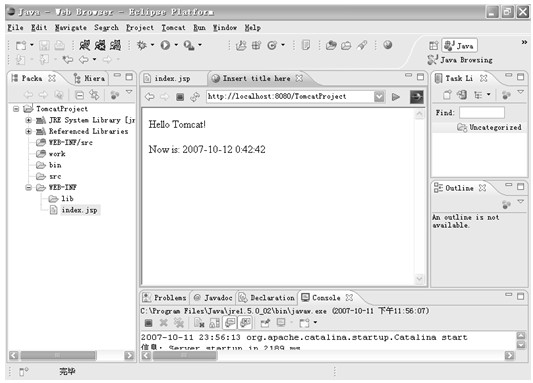Screen dimensions: 533x383
Task: Click the Run toolbar icon
Action: (165, 45)
